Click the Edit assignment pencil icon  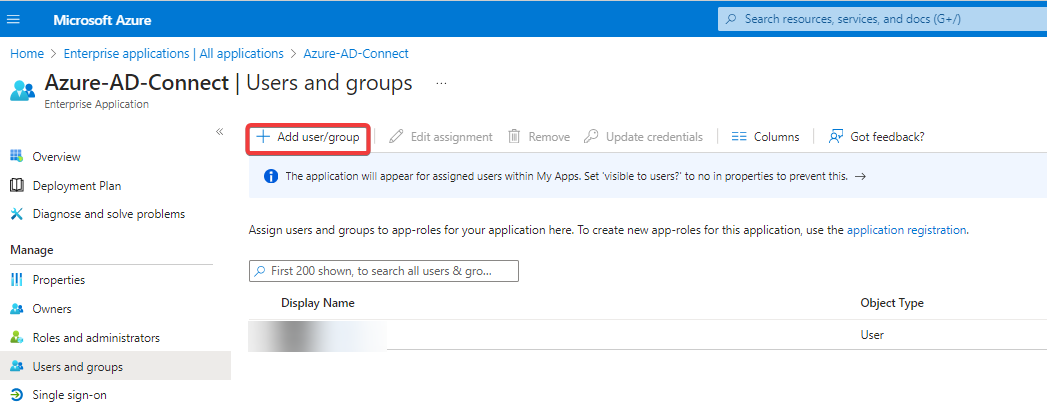(396, 137)
